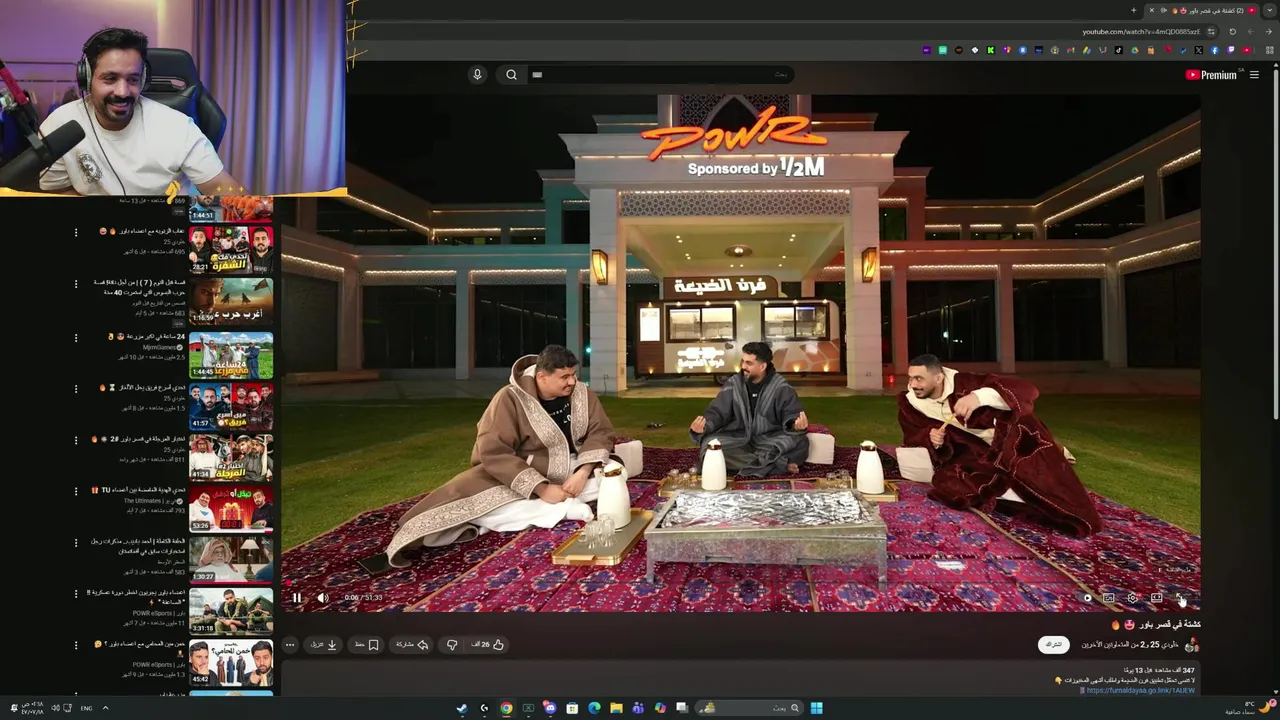The width and height of the screenshot is (1280, 720).
Task: Toggle subtitles button in the player
Action: click(1109, 598)
